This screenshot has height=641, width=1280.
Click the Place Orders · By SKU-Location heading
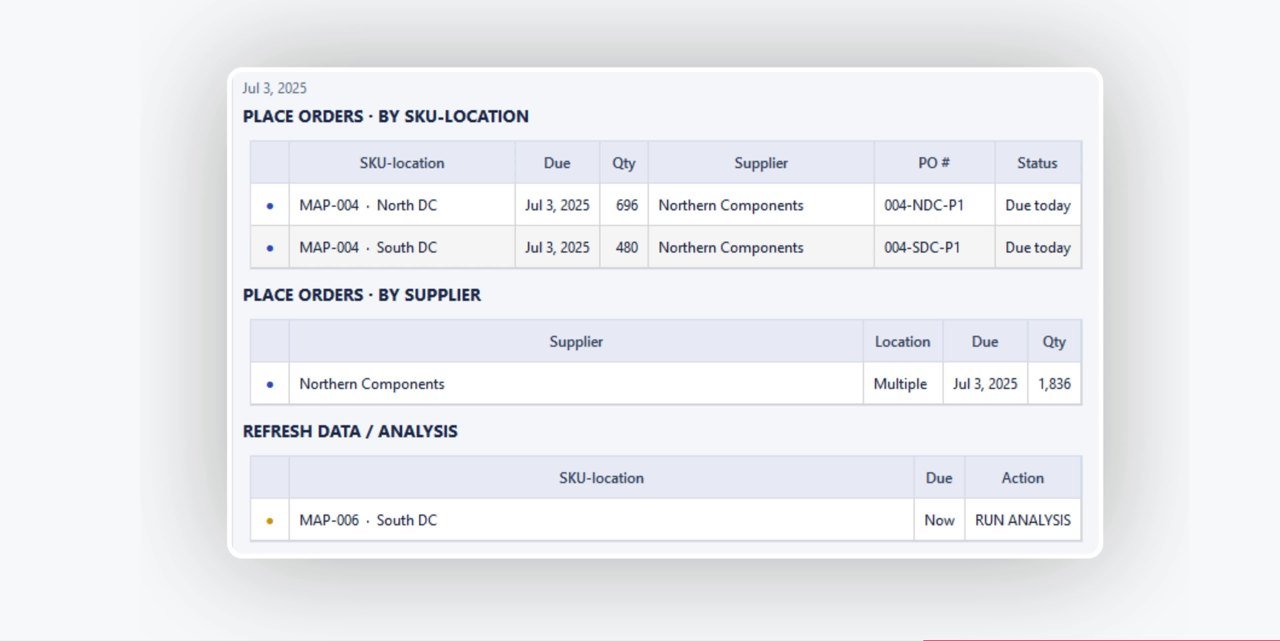tap(386, 117)
